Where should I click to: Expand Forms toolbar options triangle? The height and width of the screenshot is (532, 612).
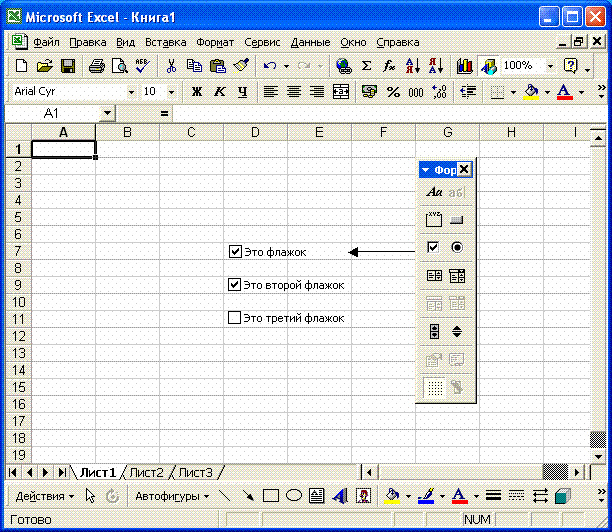coord(426,170)
